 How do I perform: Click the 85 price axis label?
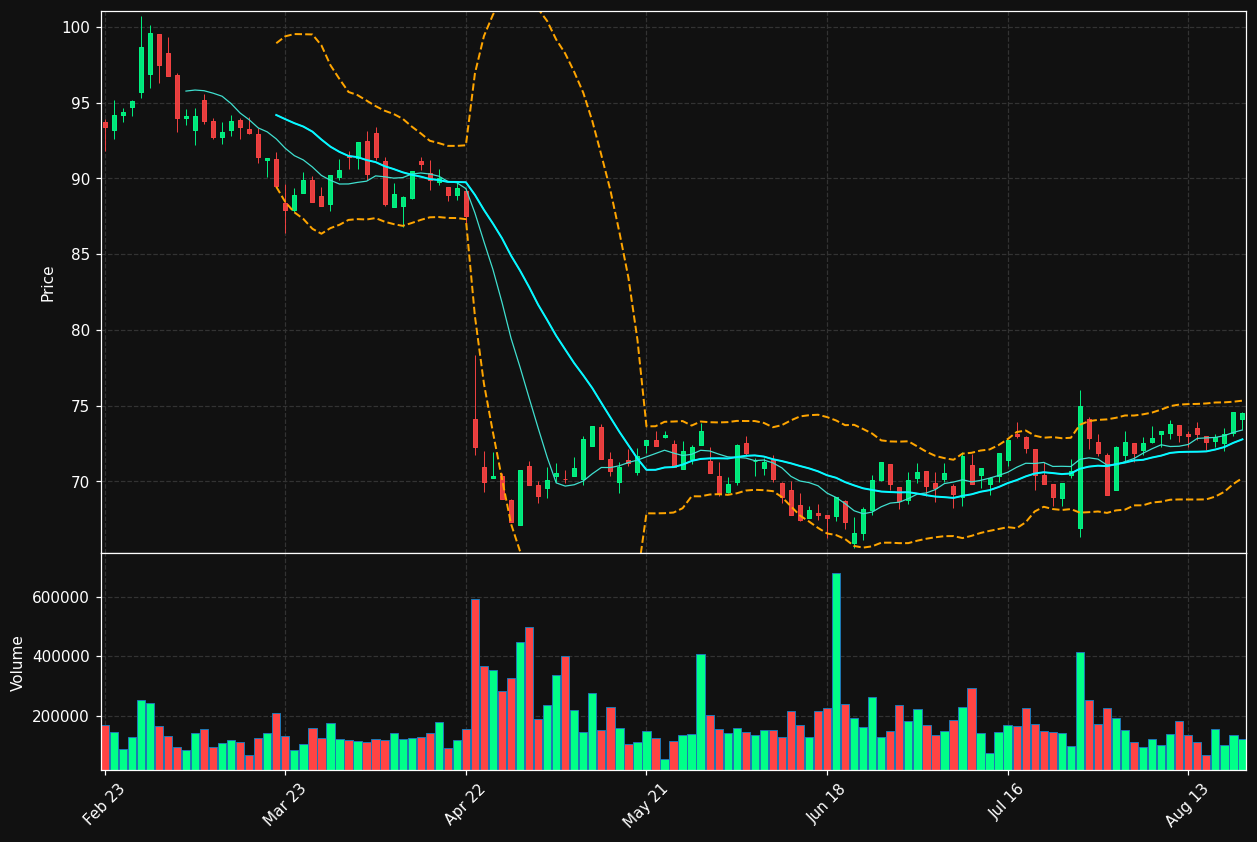[x=79, y=255]
